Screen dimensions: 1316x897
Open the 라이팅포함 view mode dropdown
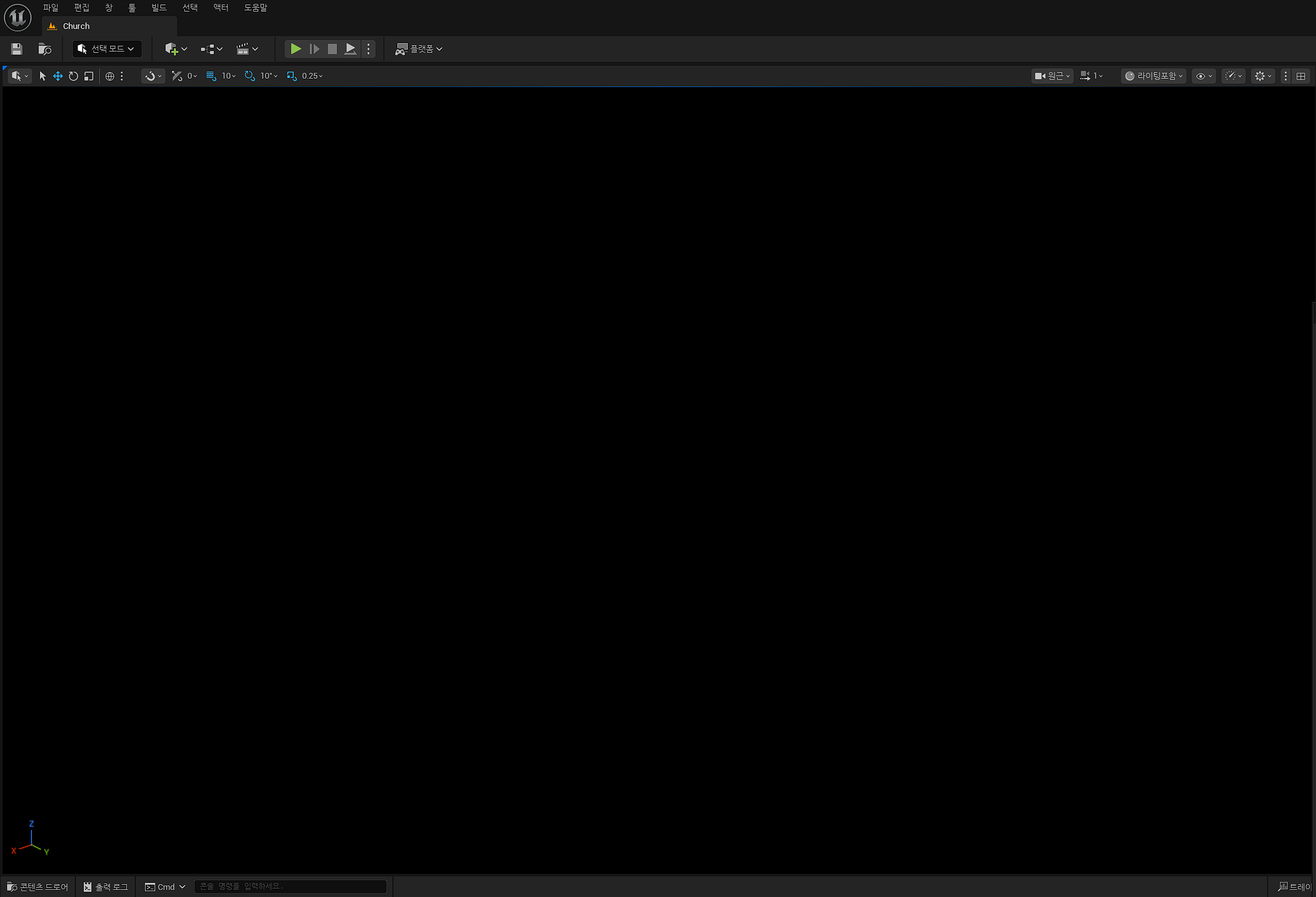point(1154,76)
